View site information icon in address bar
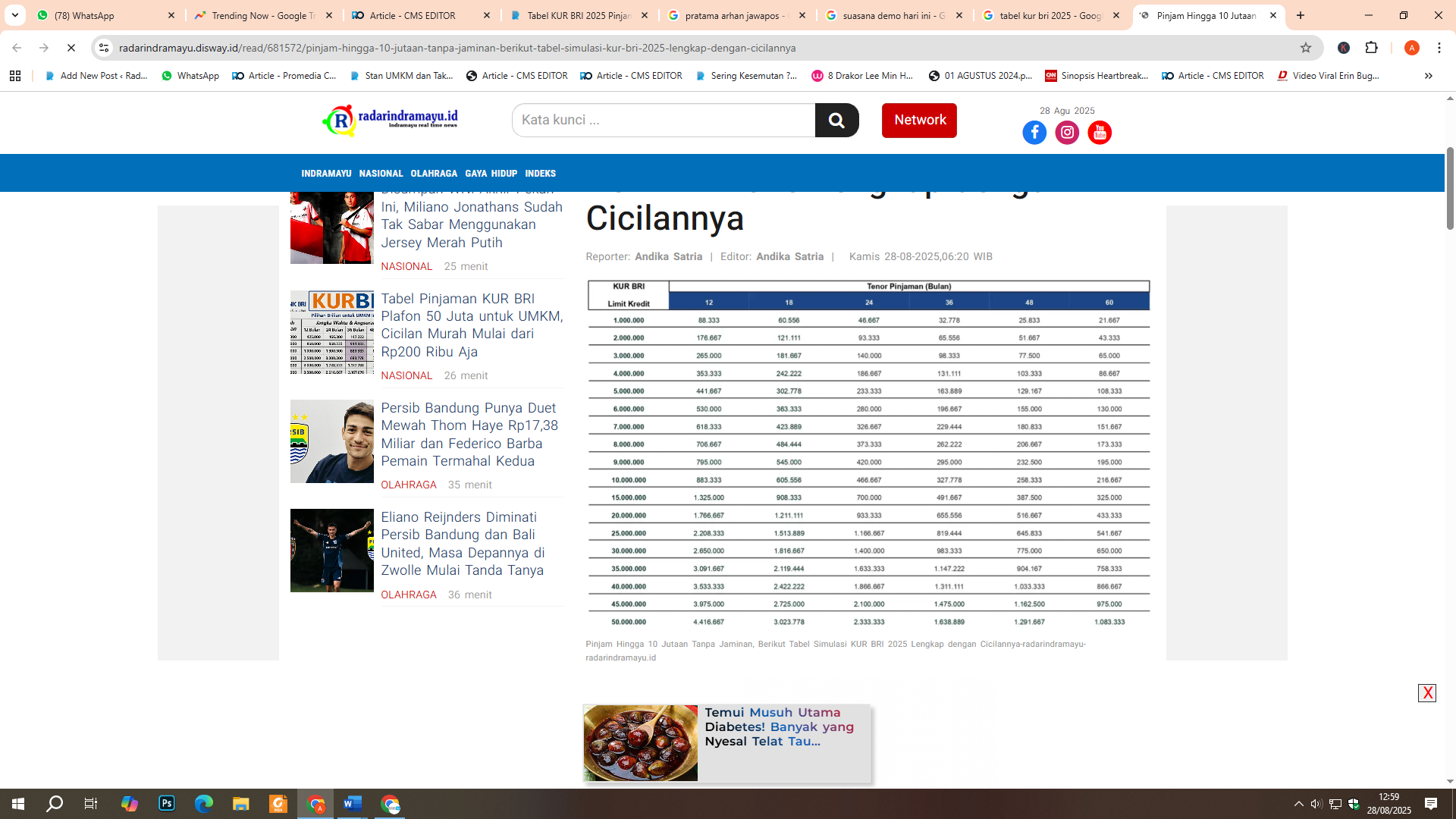This screenshot has height=819, width=1456. point(104,48)
